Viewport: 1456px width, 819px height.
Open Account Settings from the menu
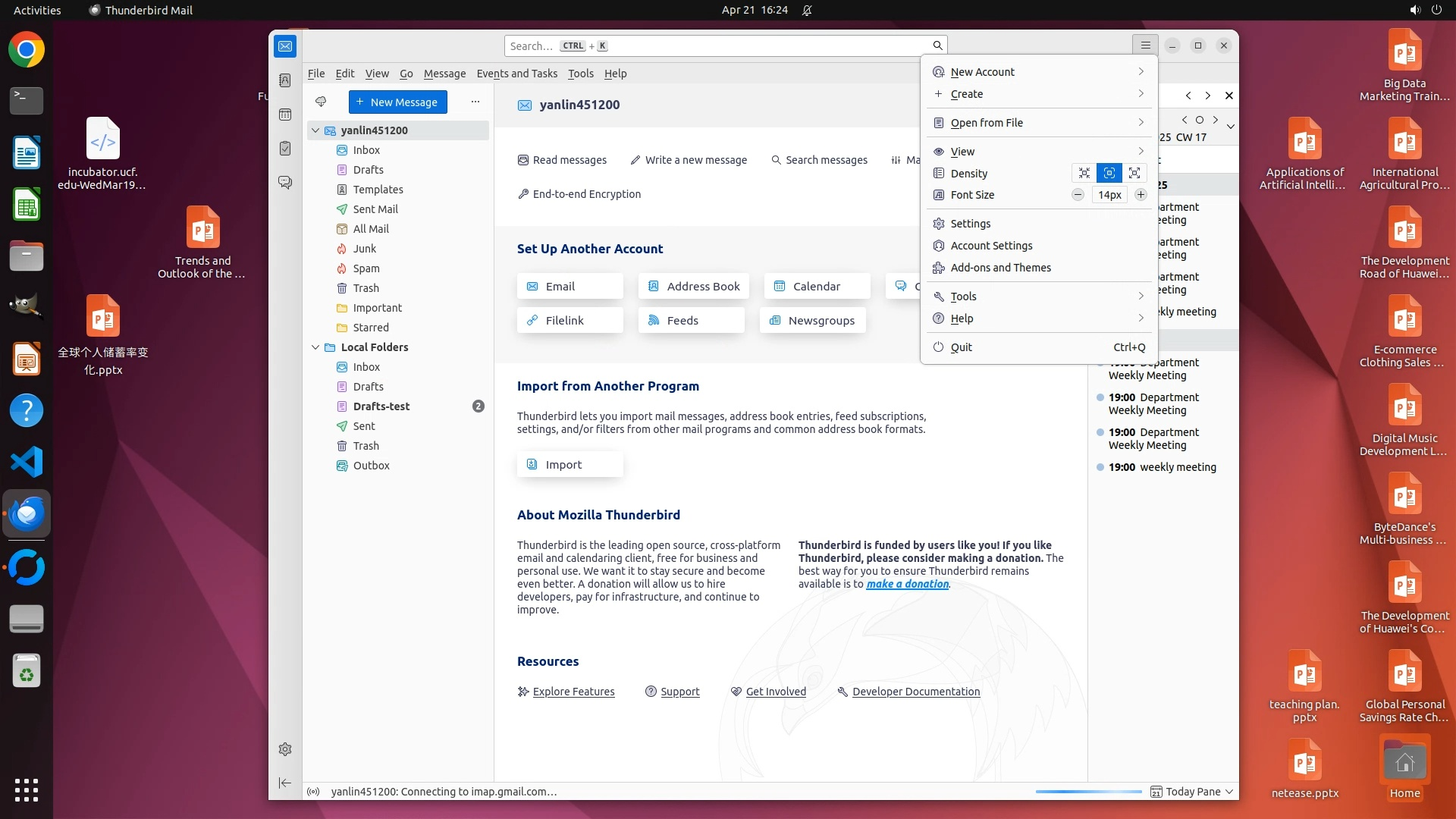[x=991, y=246]
